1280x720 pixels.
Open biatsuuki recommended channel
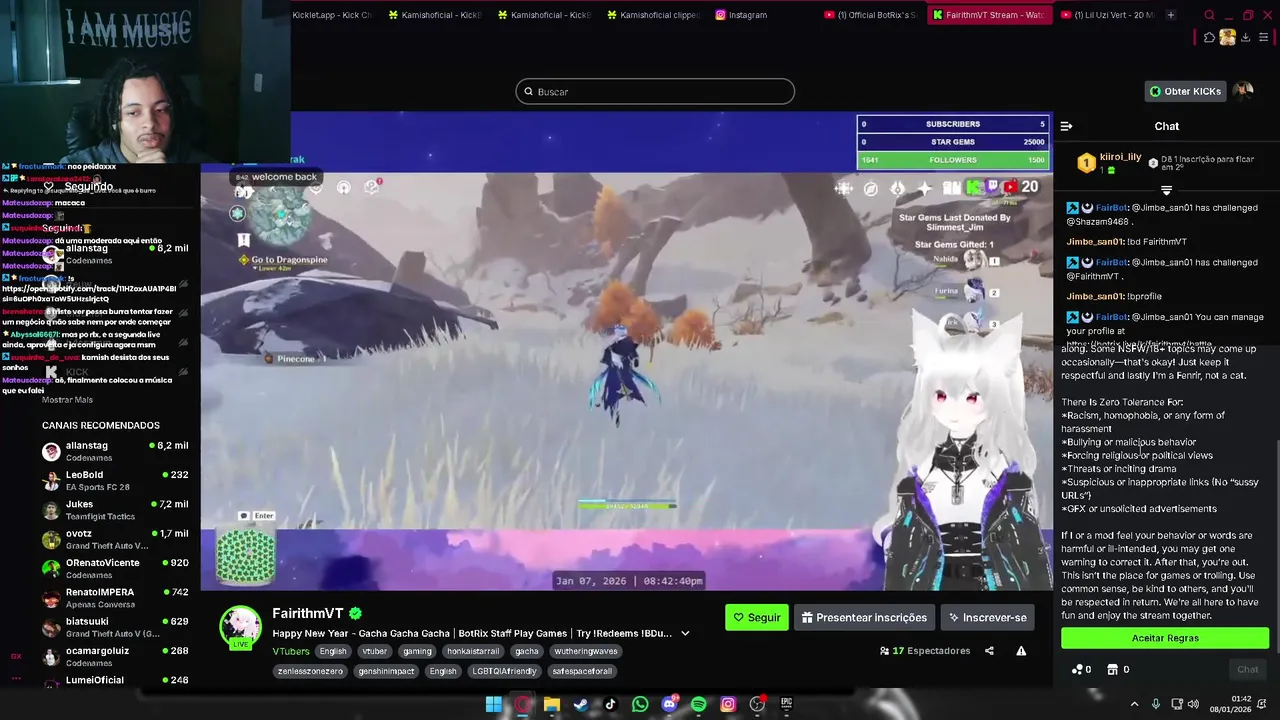(115, 627)
